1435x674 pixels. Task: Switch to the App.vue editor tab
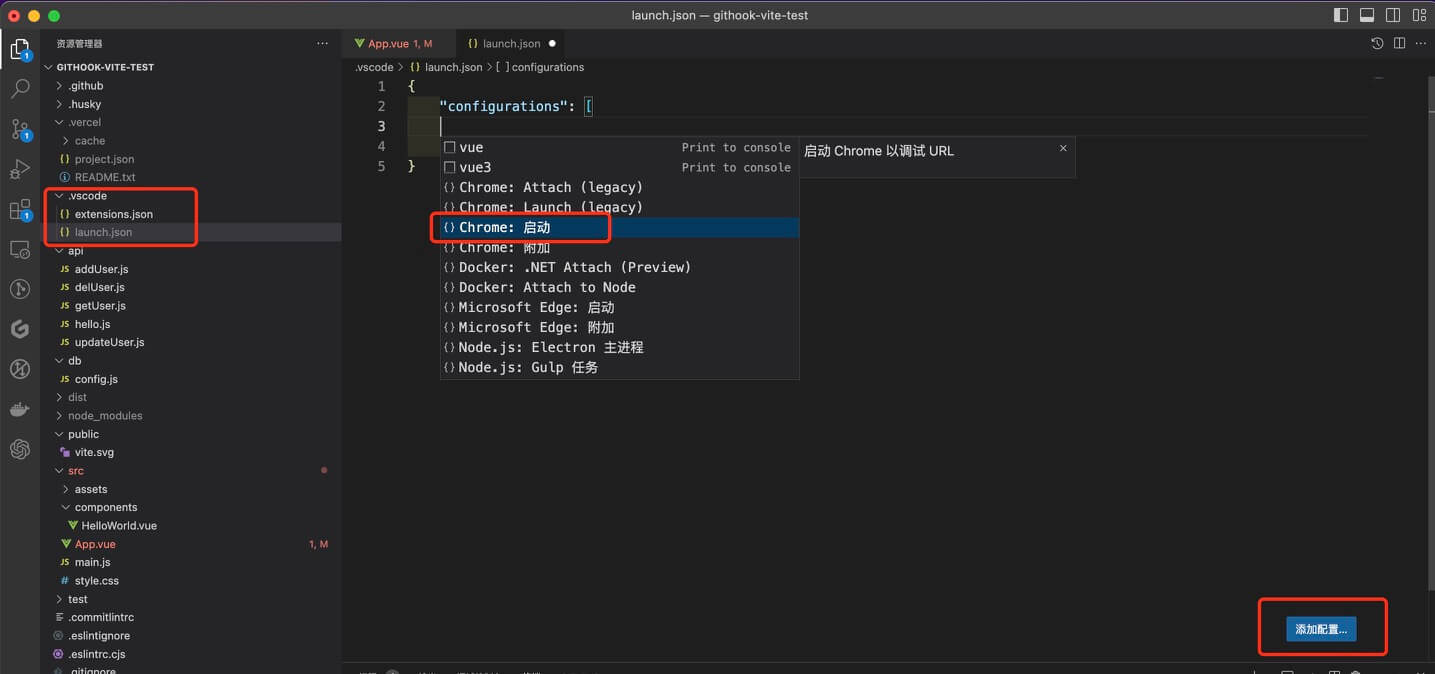388,44
